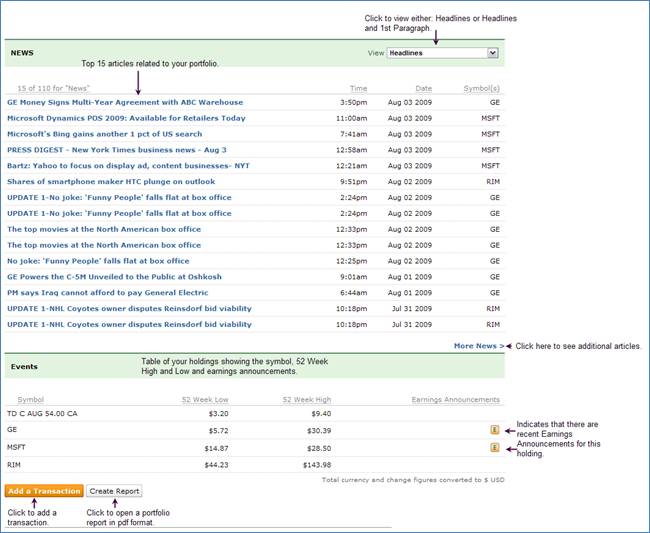Click the 12:21am time cell
Image resolution: width=650 pixels, height=533 pixels.
(x=352, y=166)
